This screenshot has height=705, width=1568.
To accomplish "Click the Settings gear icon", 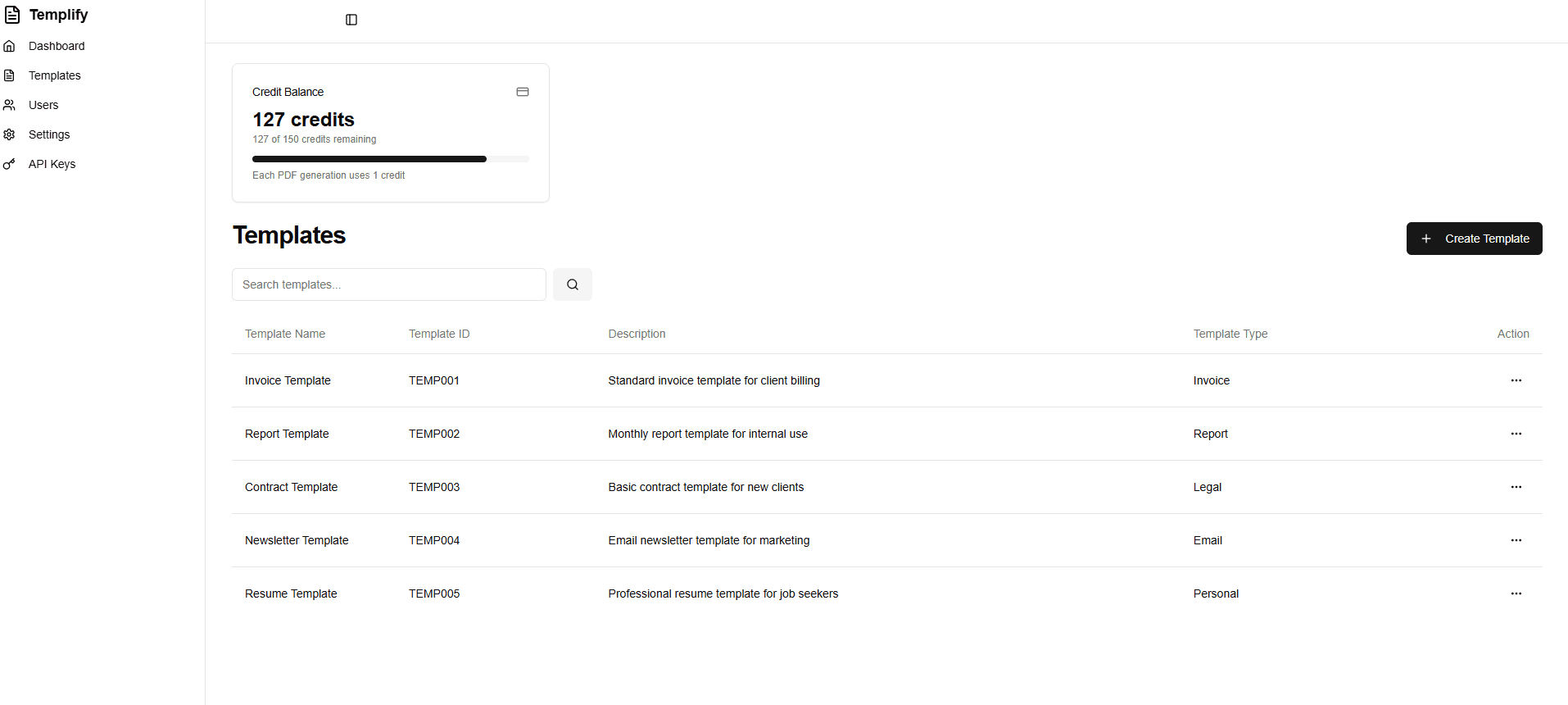I will pos(10,134).
